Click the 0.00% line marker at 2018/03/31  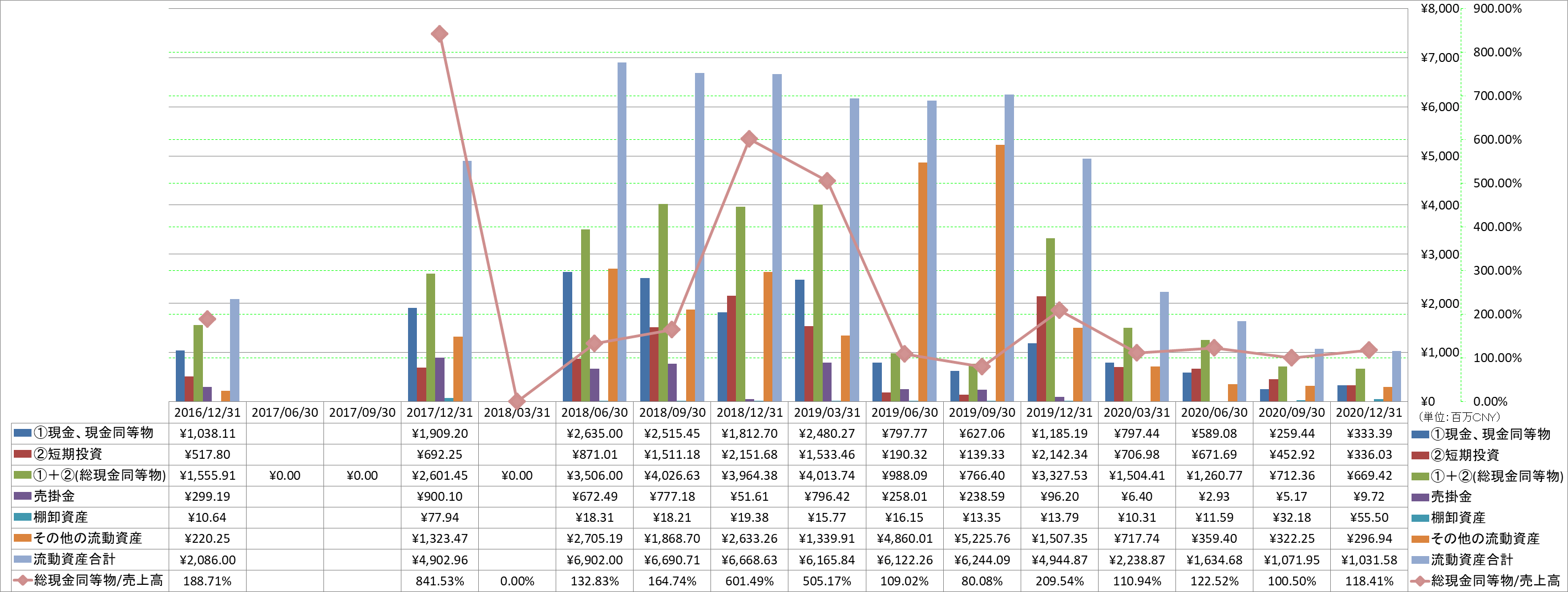517,401
